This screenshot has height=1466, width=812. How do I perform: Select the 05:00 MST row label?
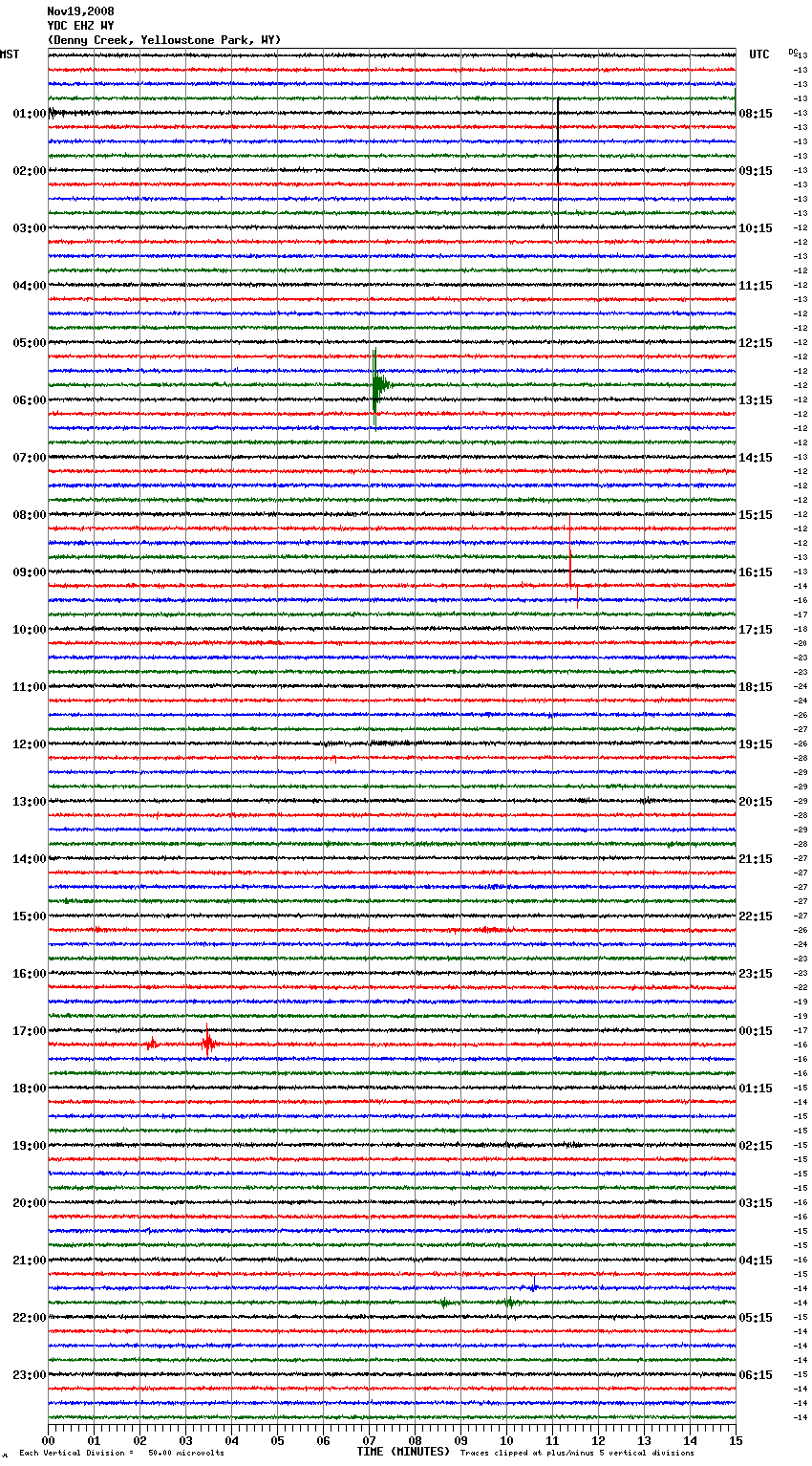click(30, 343)
